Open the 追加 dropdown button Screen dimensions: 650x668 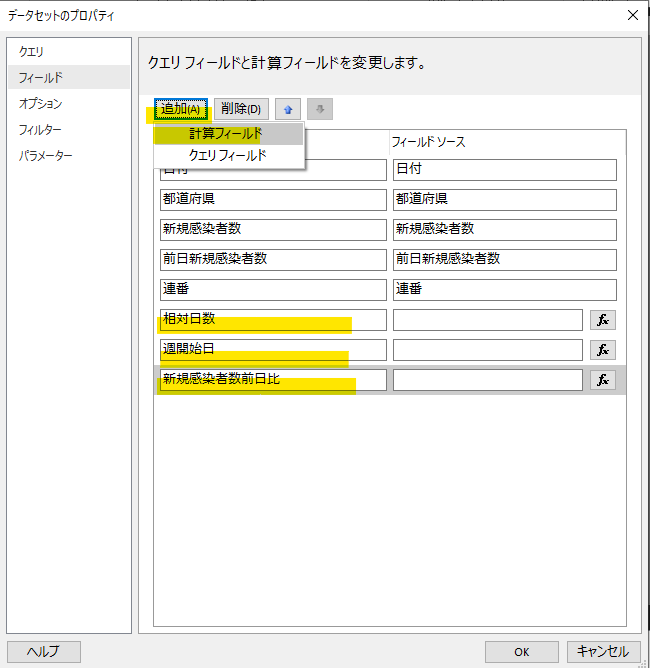(x=181, y=109)
